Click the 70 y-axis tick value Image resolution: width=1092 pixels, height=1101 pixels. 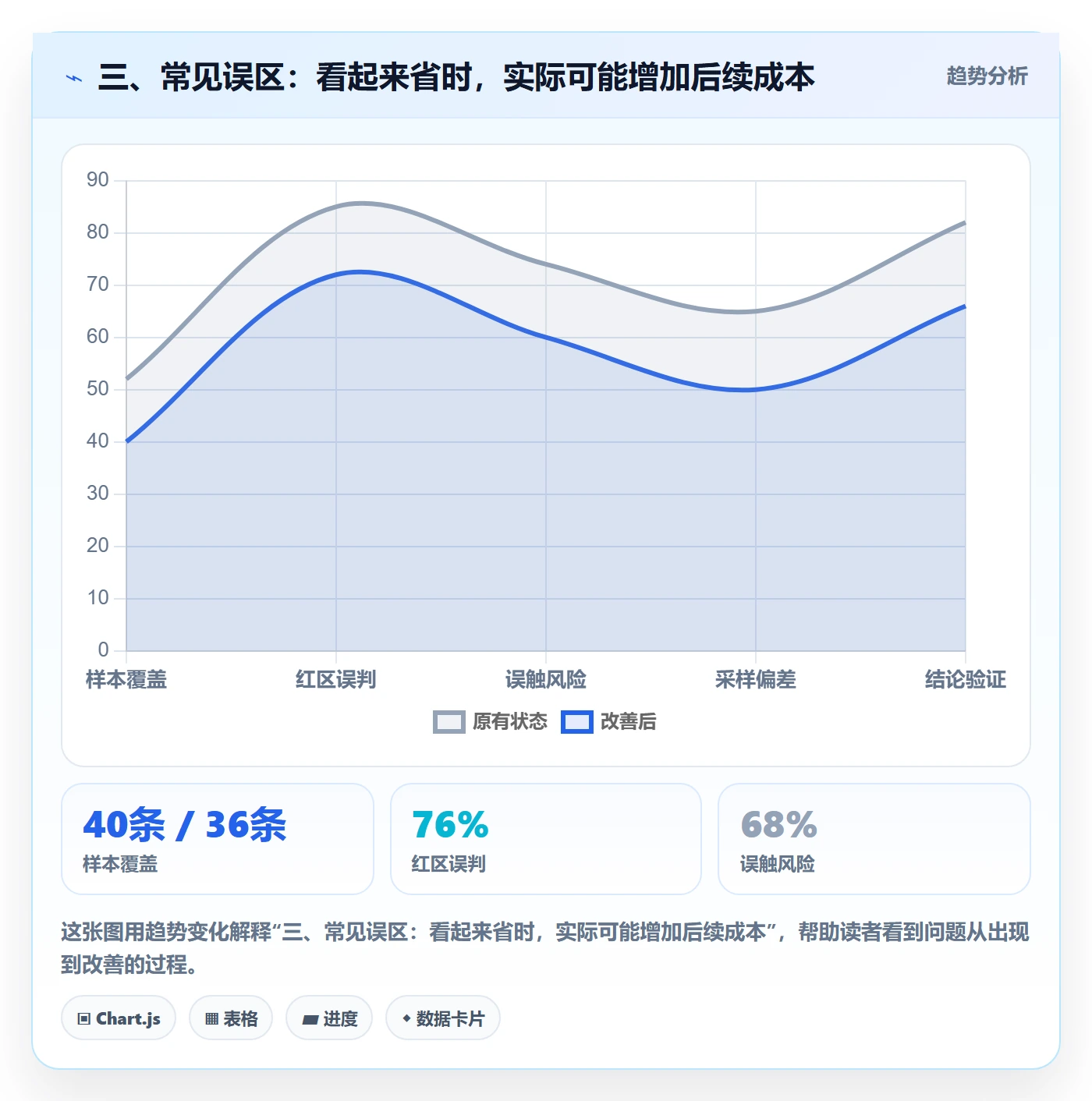click(97, 285)
